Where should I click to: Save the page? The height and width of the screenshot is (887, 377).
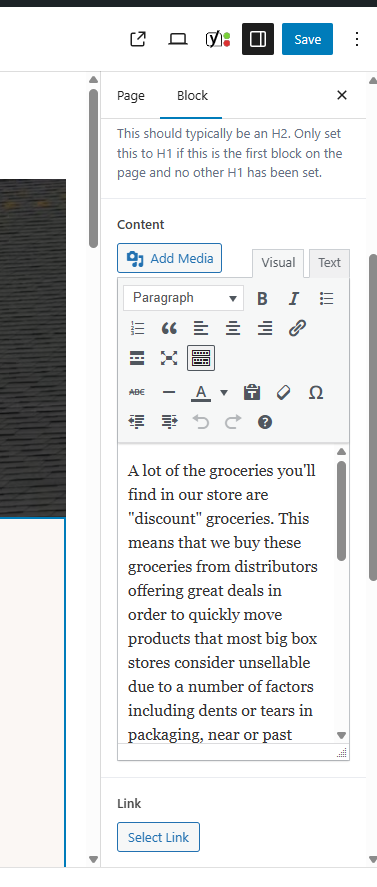pyautogui.click(x=307, y=39)
